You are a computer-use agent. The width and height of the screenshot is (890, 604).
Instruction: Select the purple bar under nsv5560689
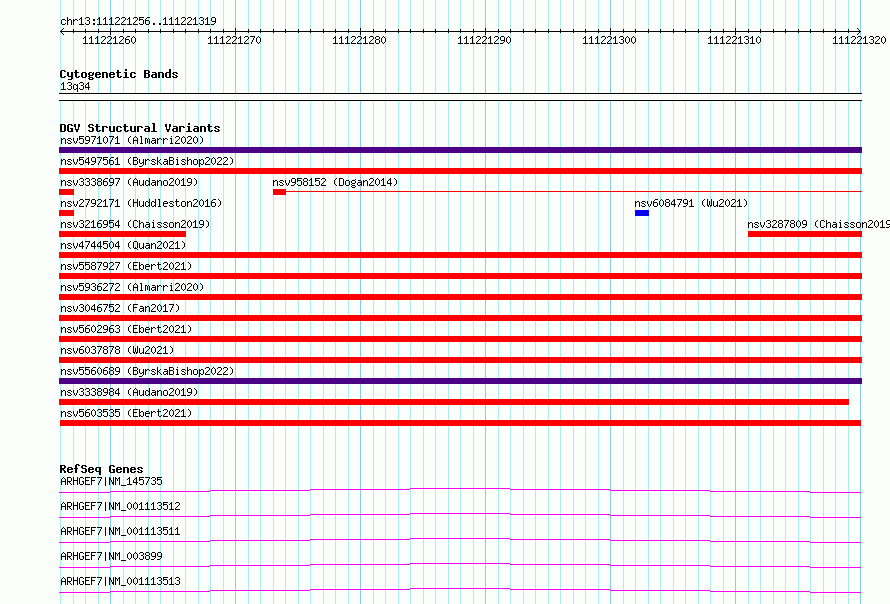tap(460, 381)
